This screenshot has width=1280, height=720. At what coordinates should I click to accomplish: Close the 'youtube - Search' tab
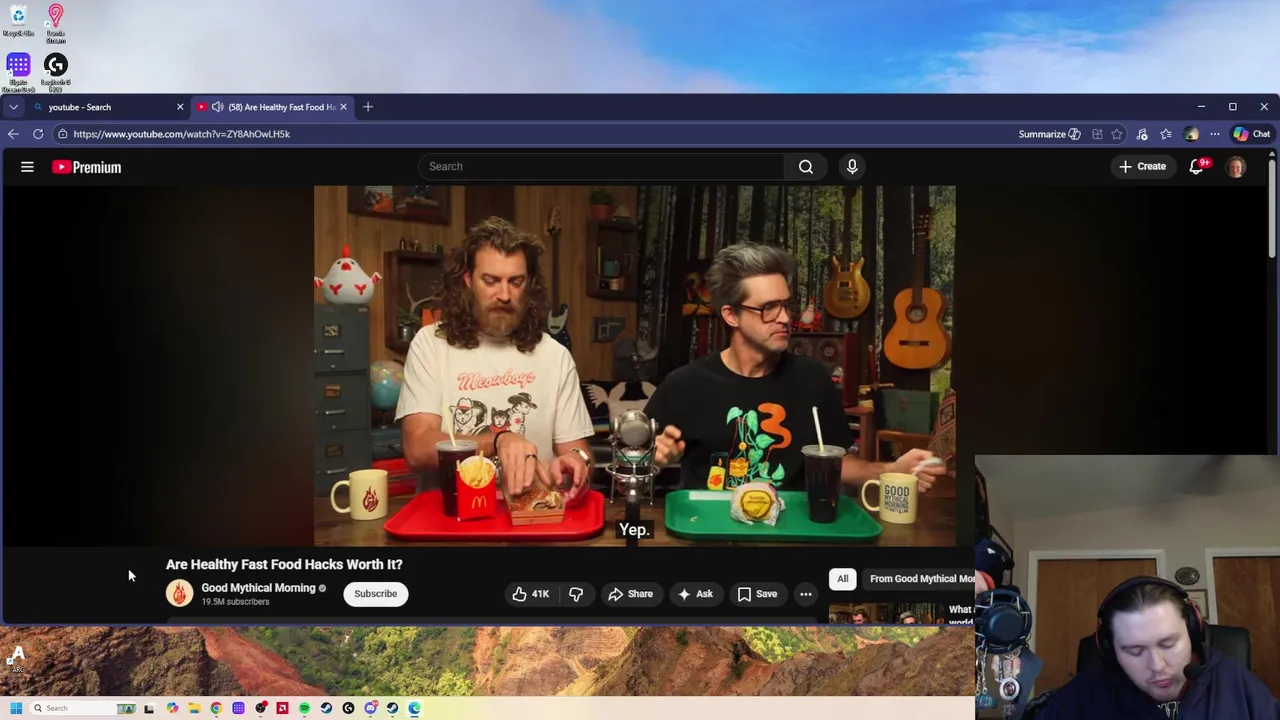tap(180, 107)
